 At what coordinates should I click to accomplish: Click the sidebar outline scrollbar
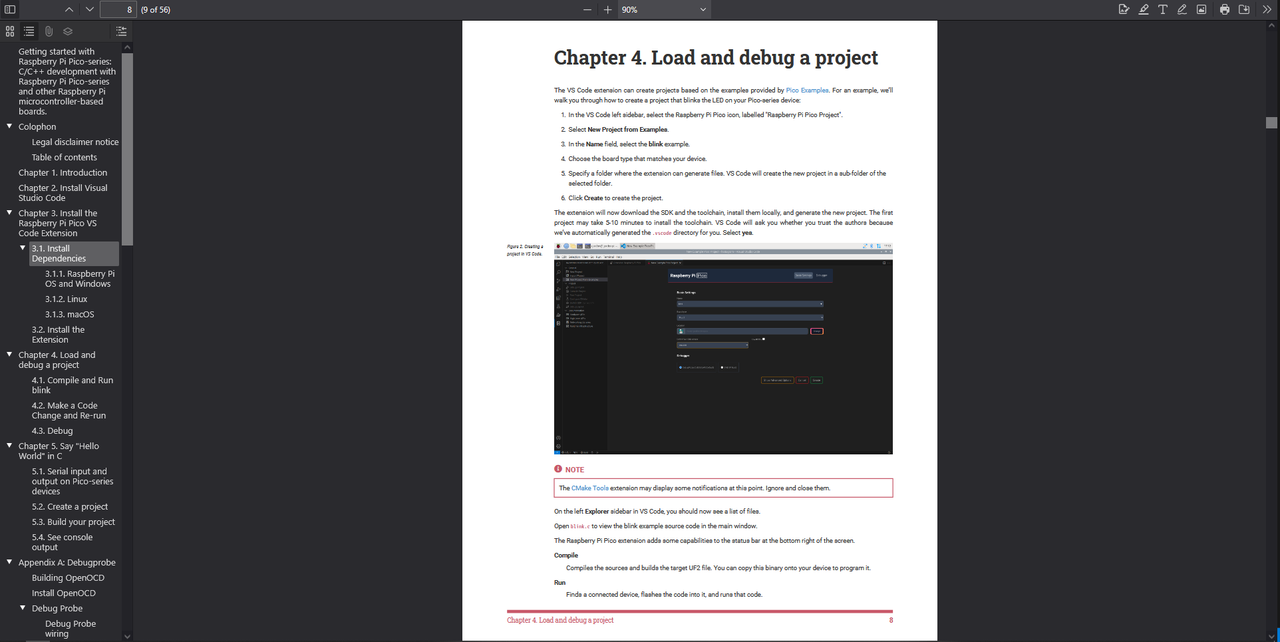tap(127, 148)
